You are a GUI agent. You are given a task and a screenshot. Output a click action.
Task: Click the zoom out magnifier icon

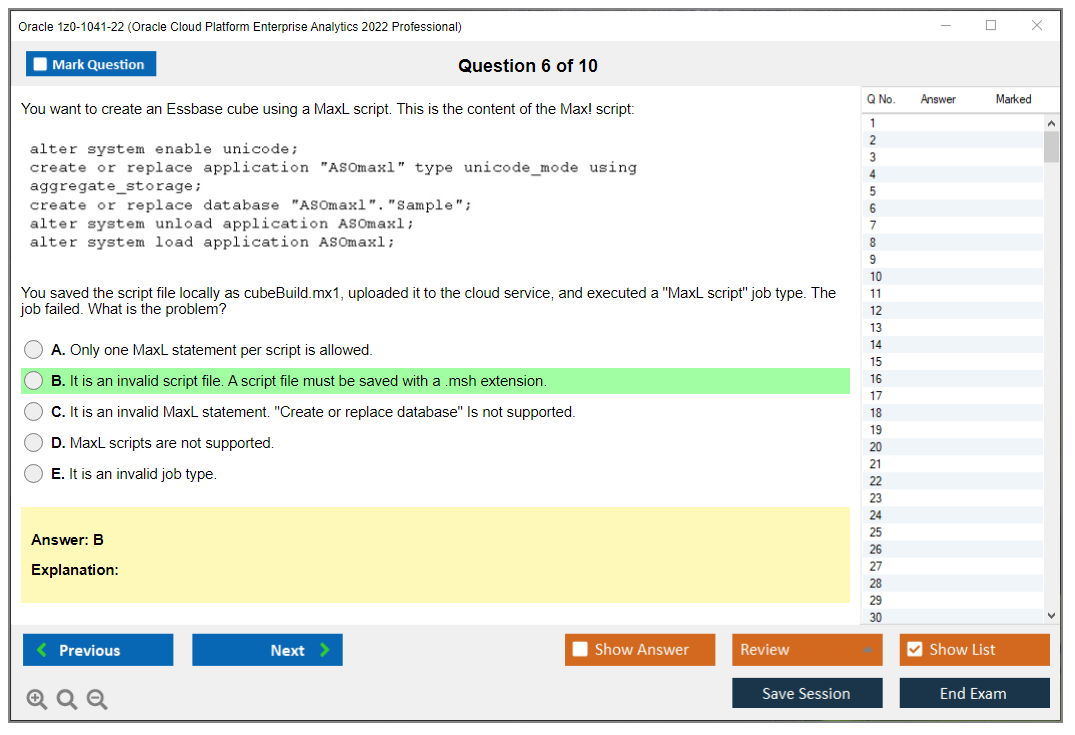[97, 700]
